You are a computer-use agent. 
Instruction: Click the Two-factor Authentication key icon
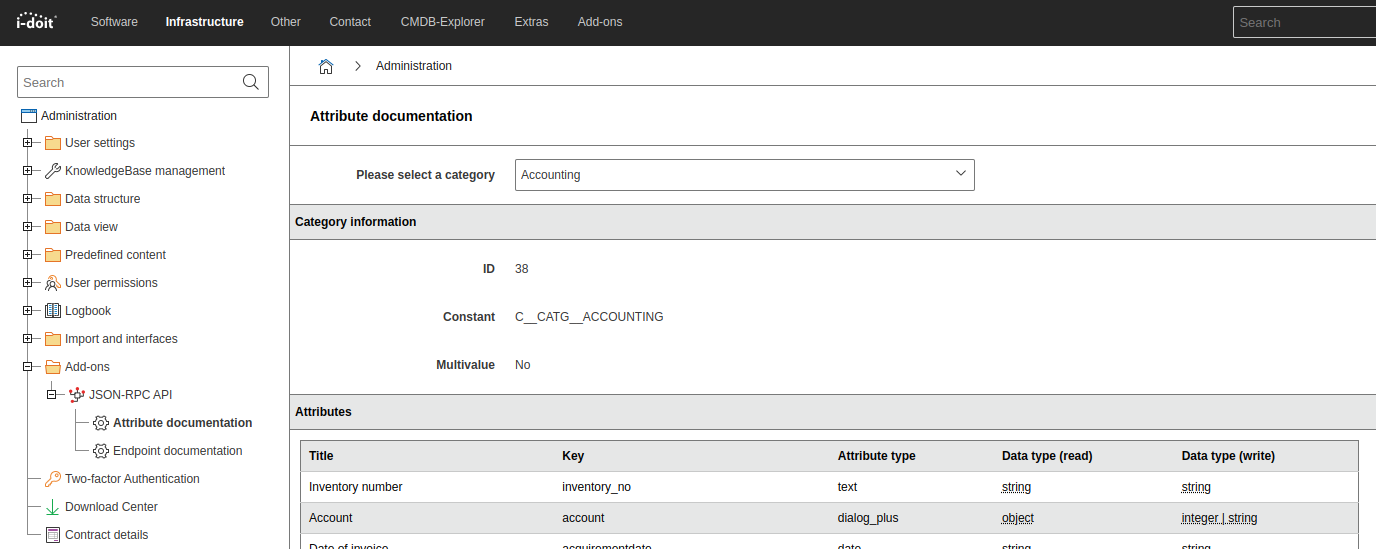click(x=53, y=479)
